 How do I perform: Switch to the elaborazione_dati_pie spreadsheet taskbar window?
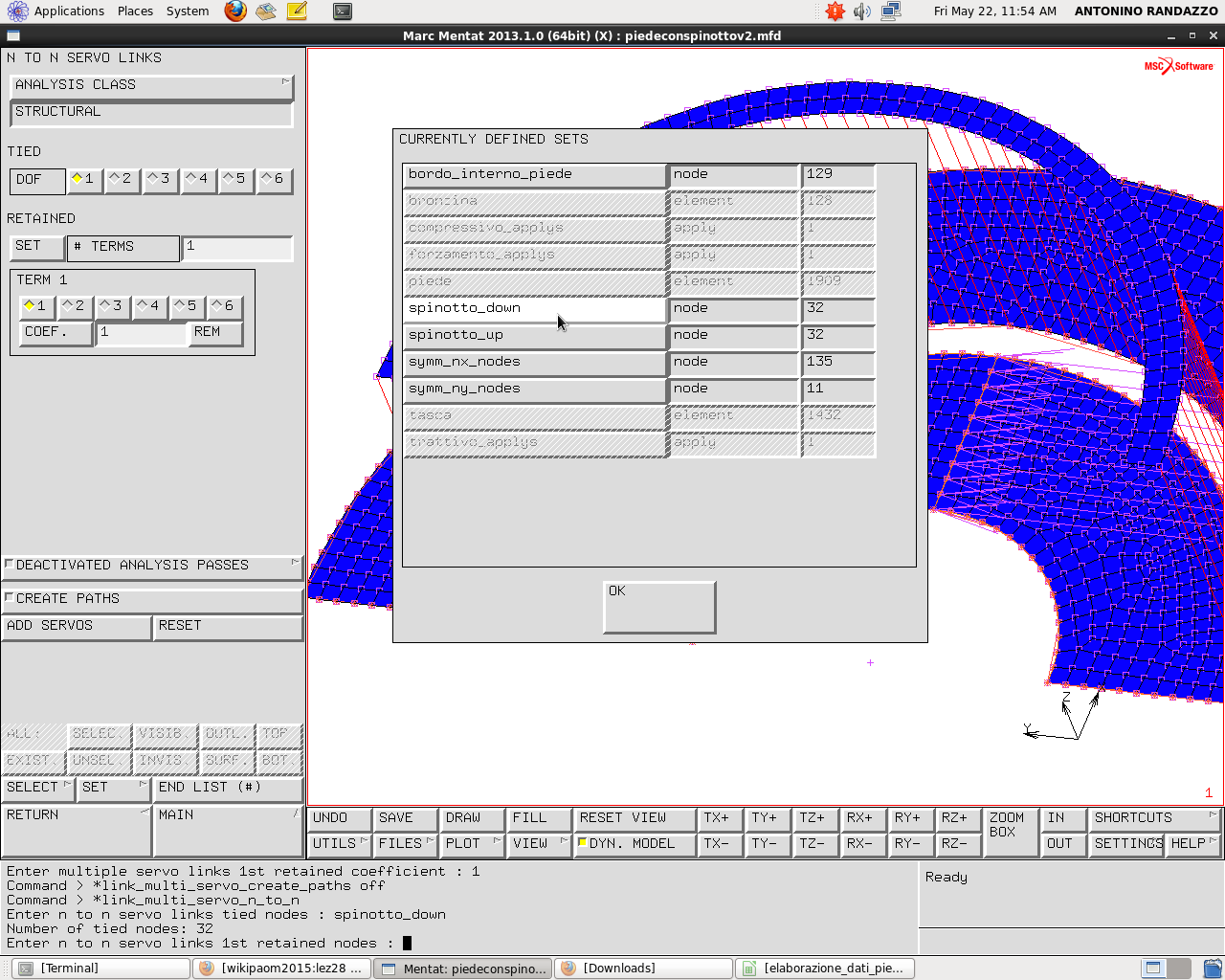(x=824, y=969)
